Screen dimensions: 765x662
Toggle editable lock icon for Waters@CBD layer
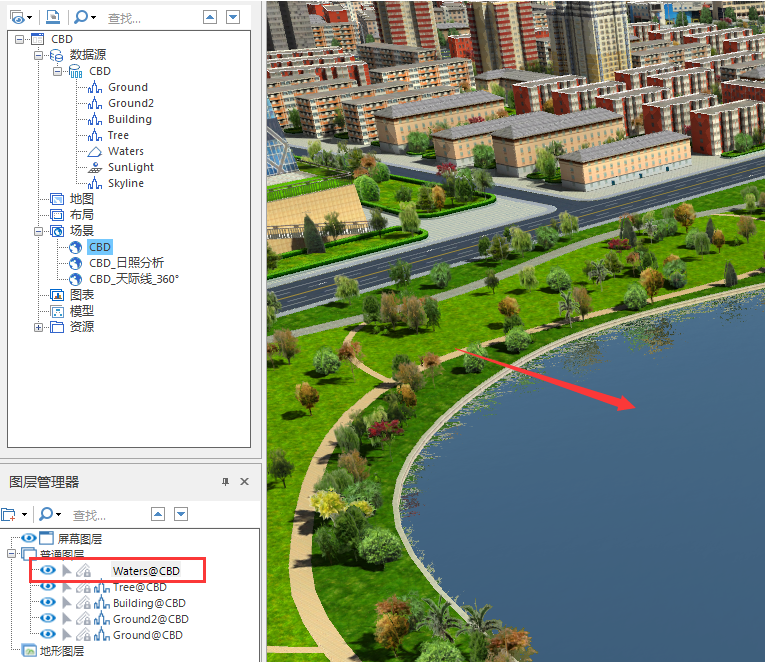click(83, 570)
